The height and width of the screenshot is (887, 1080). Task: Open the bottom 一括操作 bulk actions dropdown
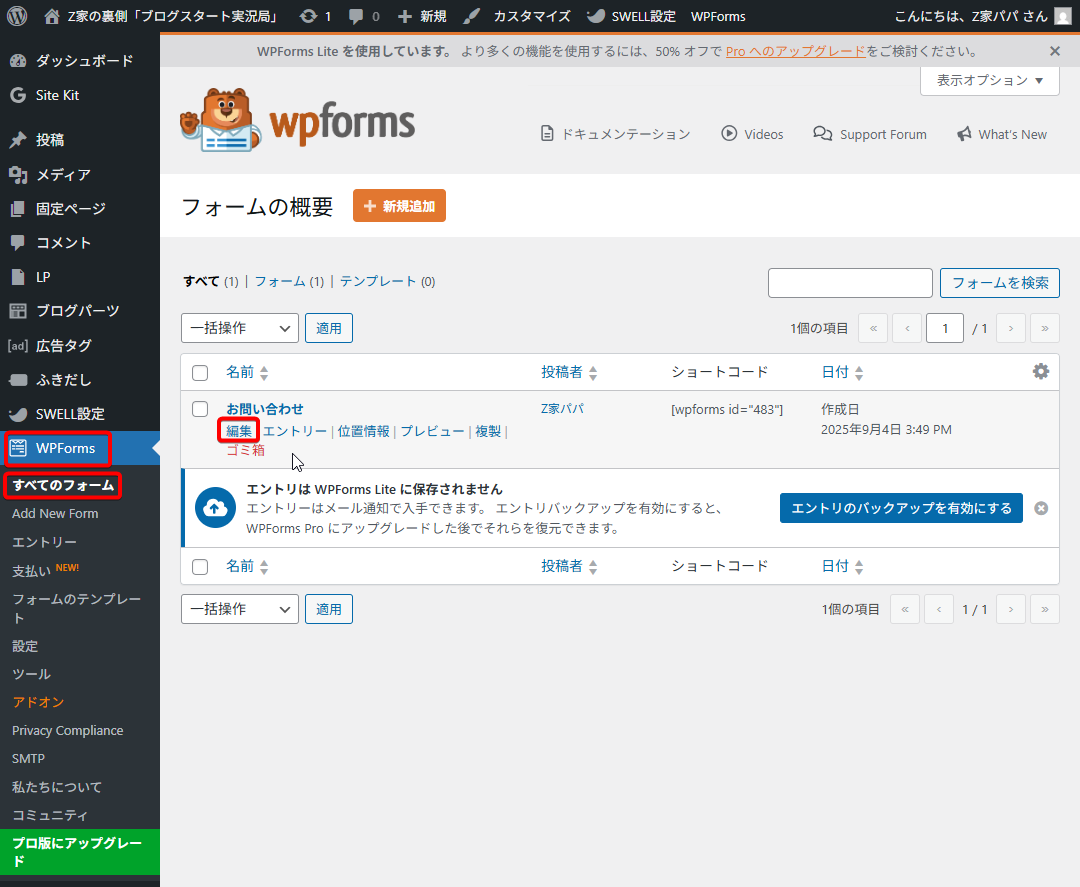[x=239, y=609]
